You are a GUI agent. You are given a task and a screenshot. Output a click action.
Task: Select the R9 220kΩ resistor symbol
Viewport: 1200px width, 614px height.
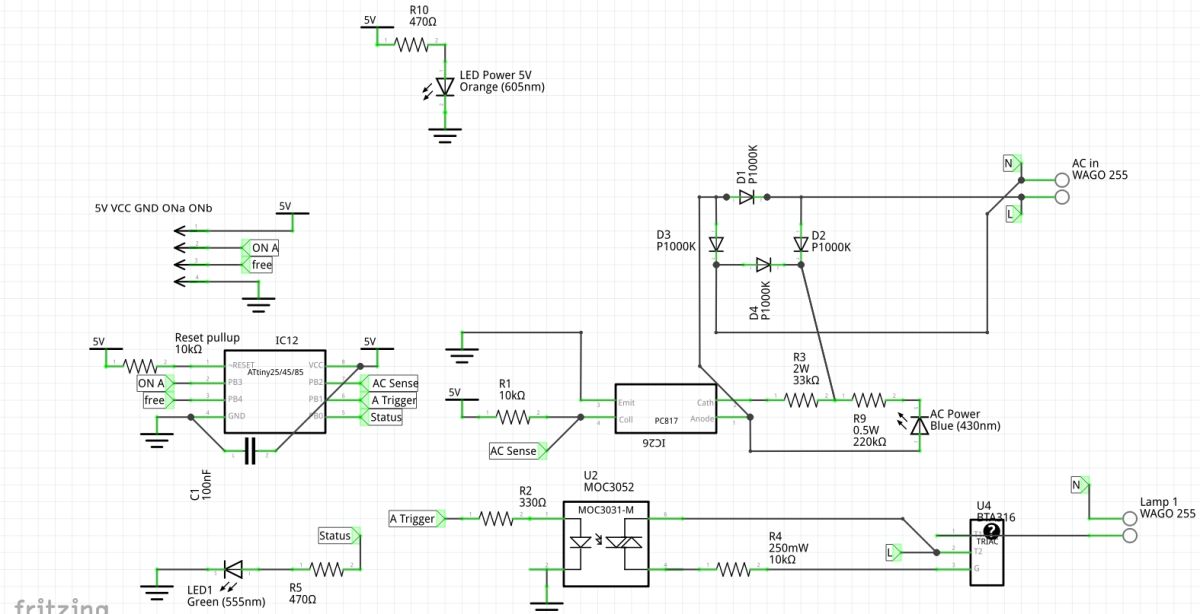868,400
